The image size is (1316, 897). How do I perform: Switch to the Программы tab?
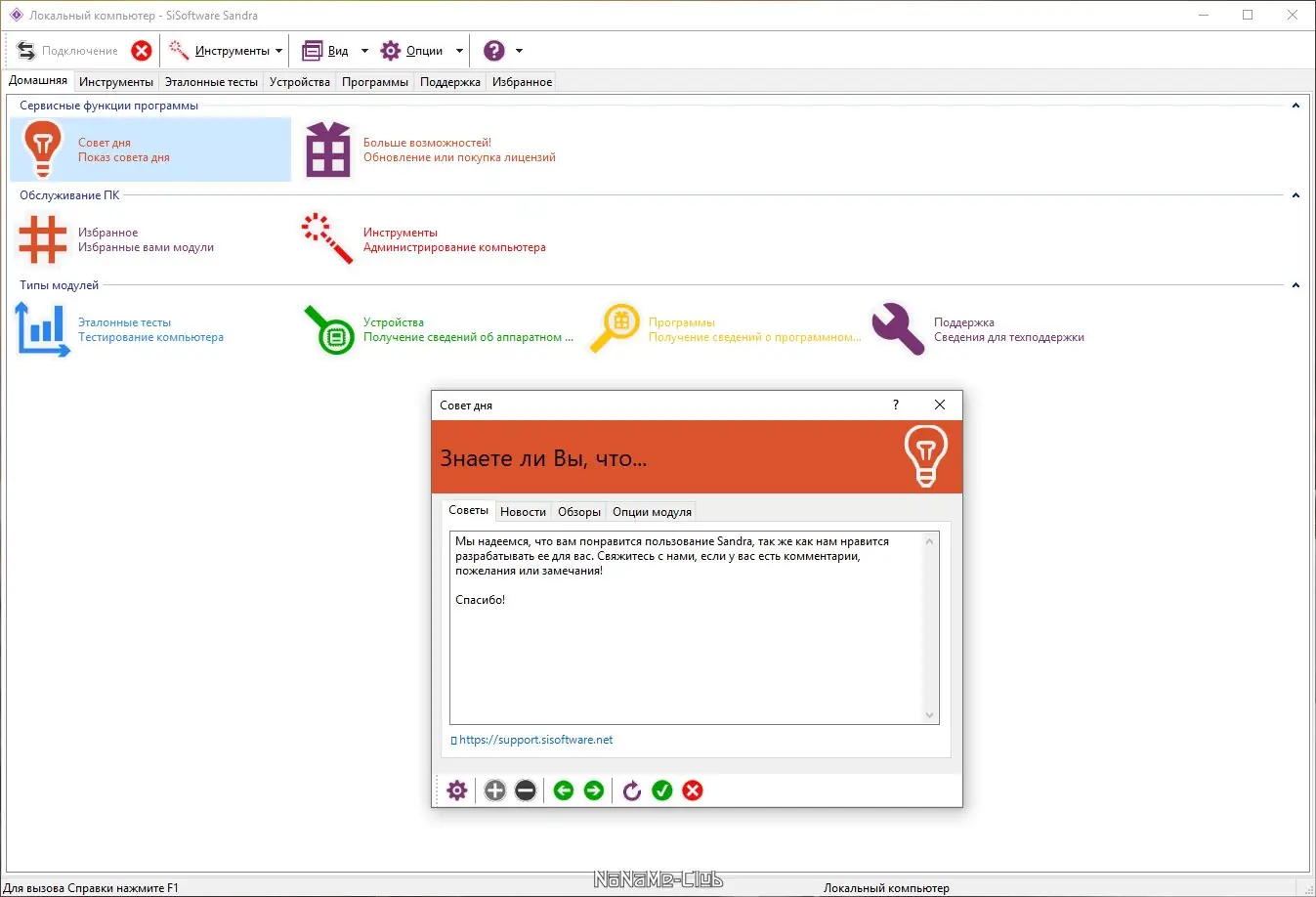coord(375,82)
